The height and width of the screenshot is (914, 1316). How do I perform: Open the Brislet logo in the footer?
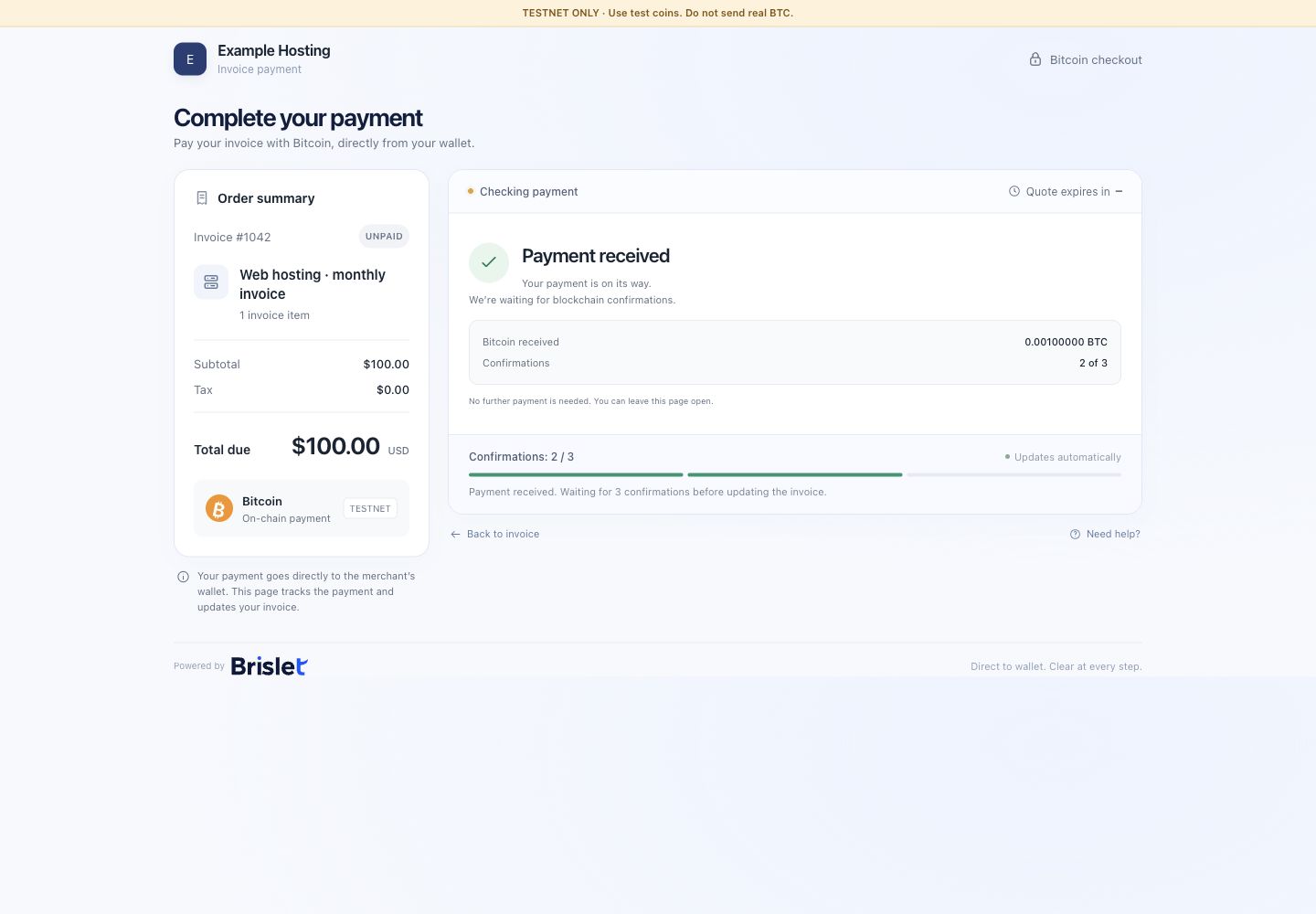[x=269, y=666]
